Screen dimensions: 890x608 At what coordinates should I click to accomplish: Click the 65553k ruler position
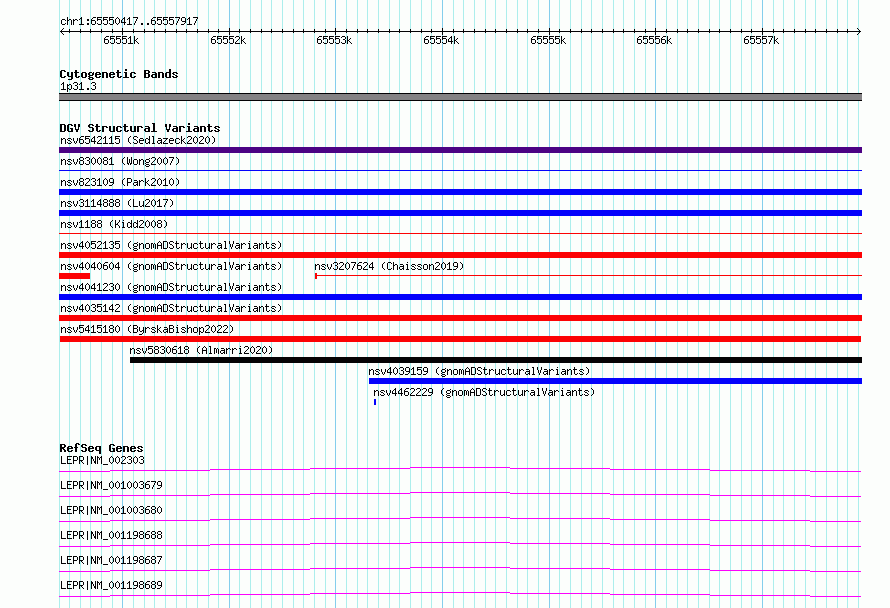[x=334, y=40]
